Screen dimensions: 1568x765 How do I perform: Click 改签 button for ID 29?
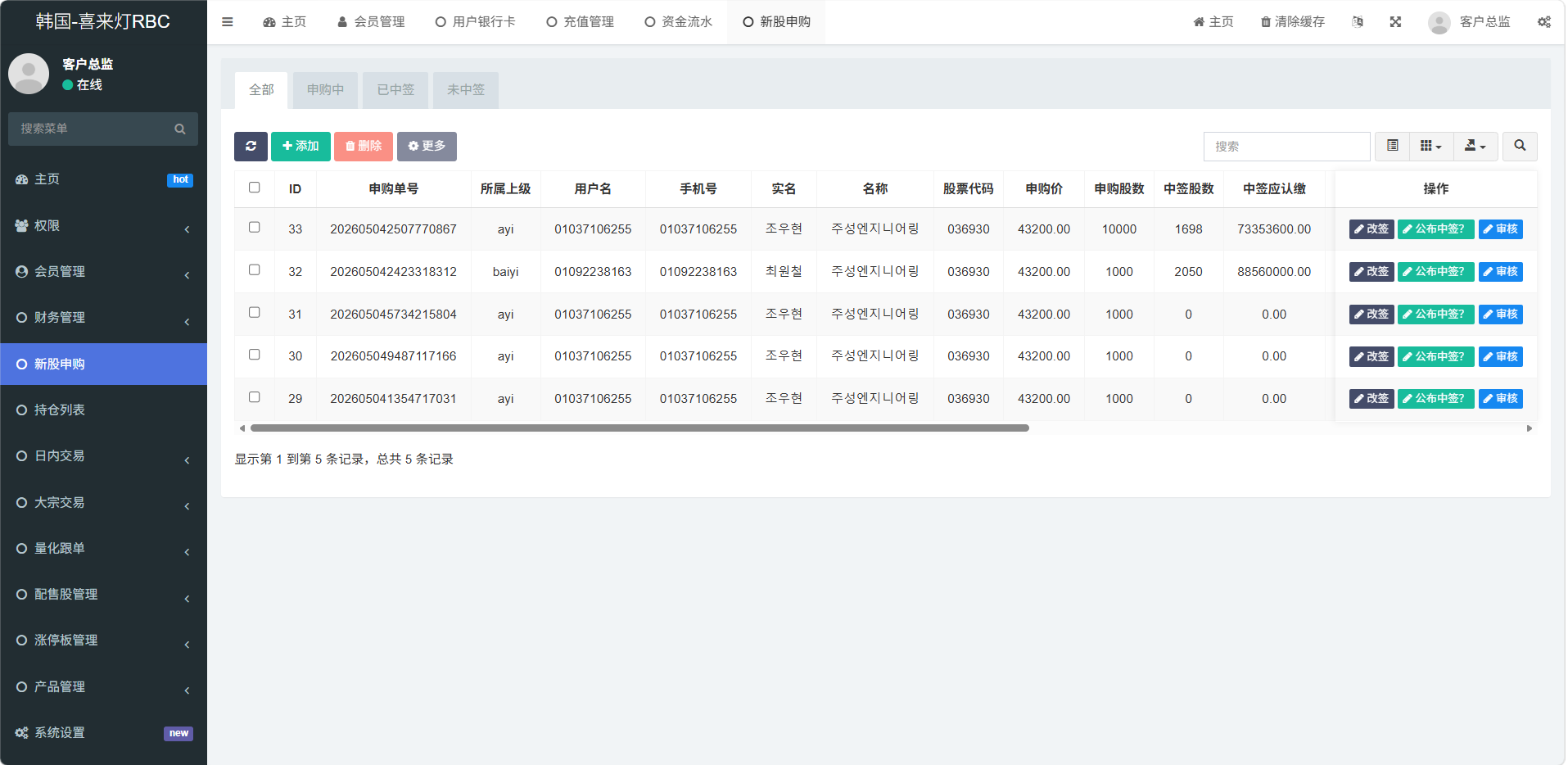tap(1371, 399)
